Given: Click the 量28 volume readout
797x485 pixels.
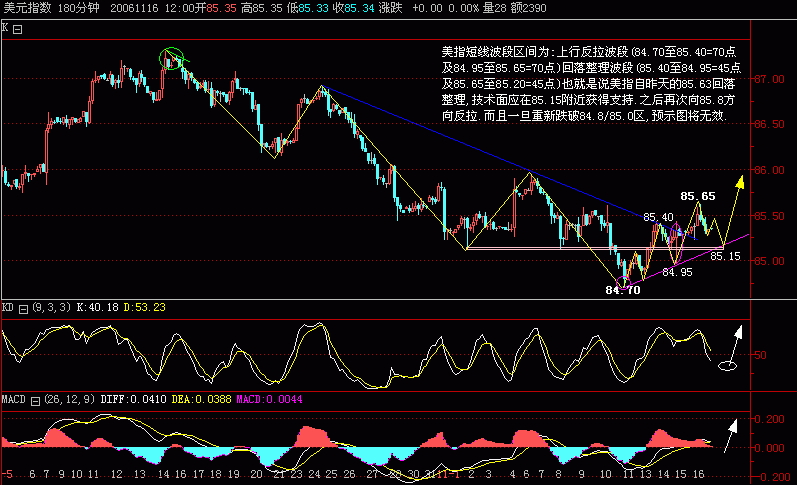Looking at the screenshot, I should 494,8.
